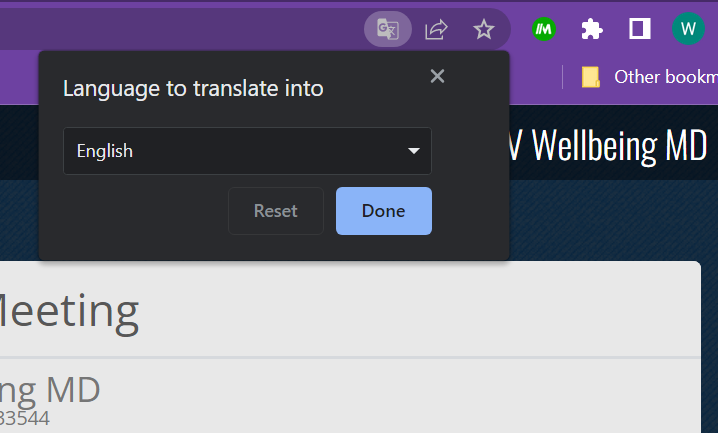Toggle the browser side panel icon
The image size is (718, 433).
pos(640,29)
